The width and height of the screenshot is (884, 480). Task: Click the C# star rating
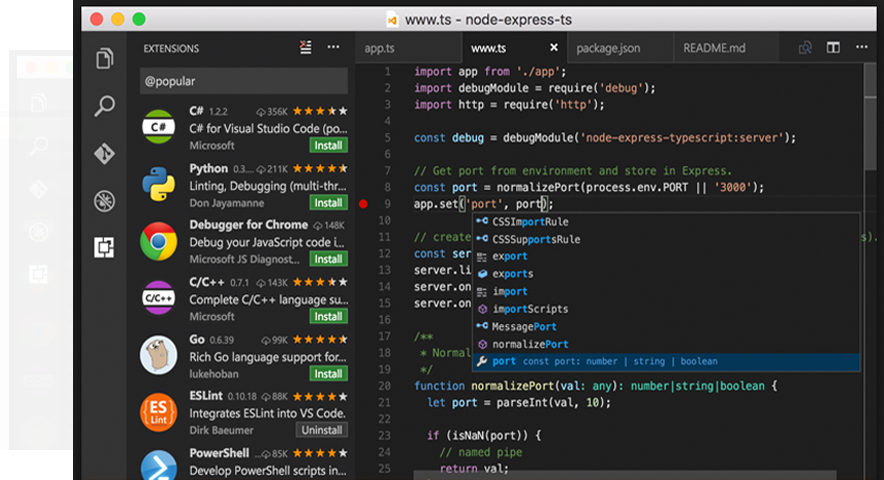tap(320, 111)
